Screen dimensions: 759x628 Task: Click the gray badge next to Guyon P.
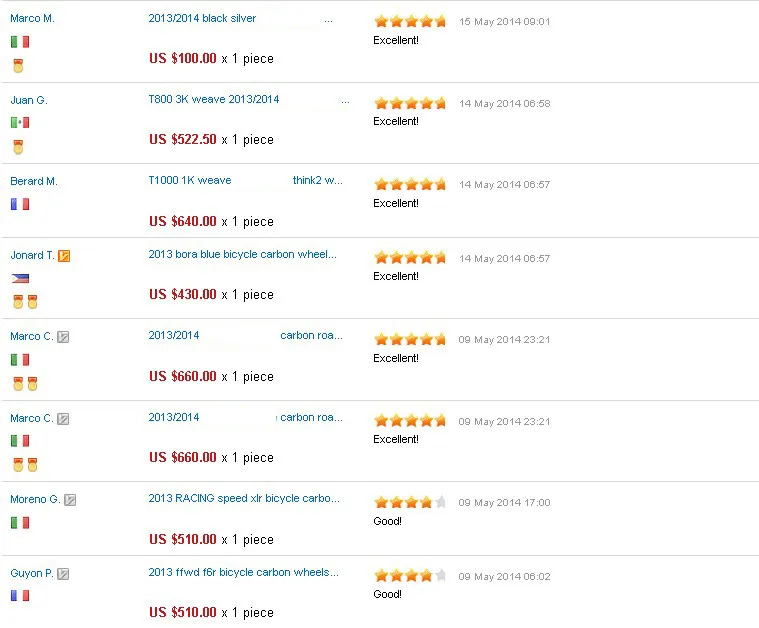[63, 574]
